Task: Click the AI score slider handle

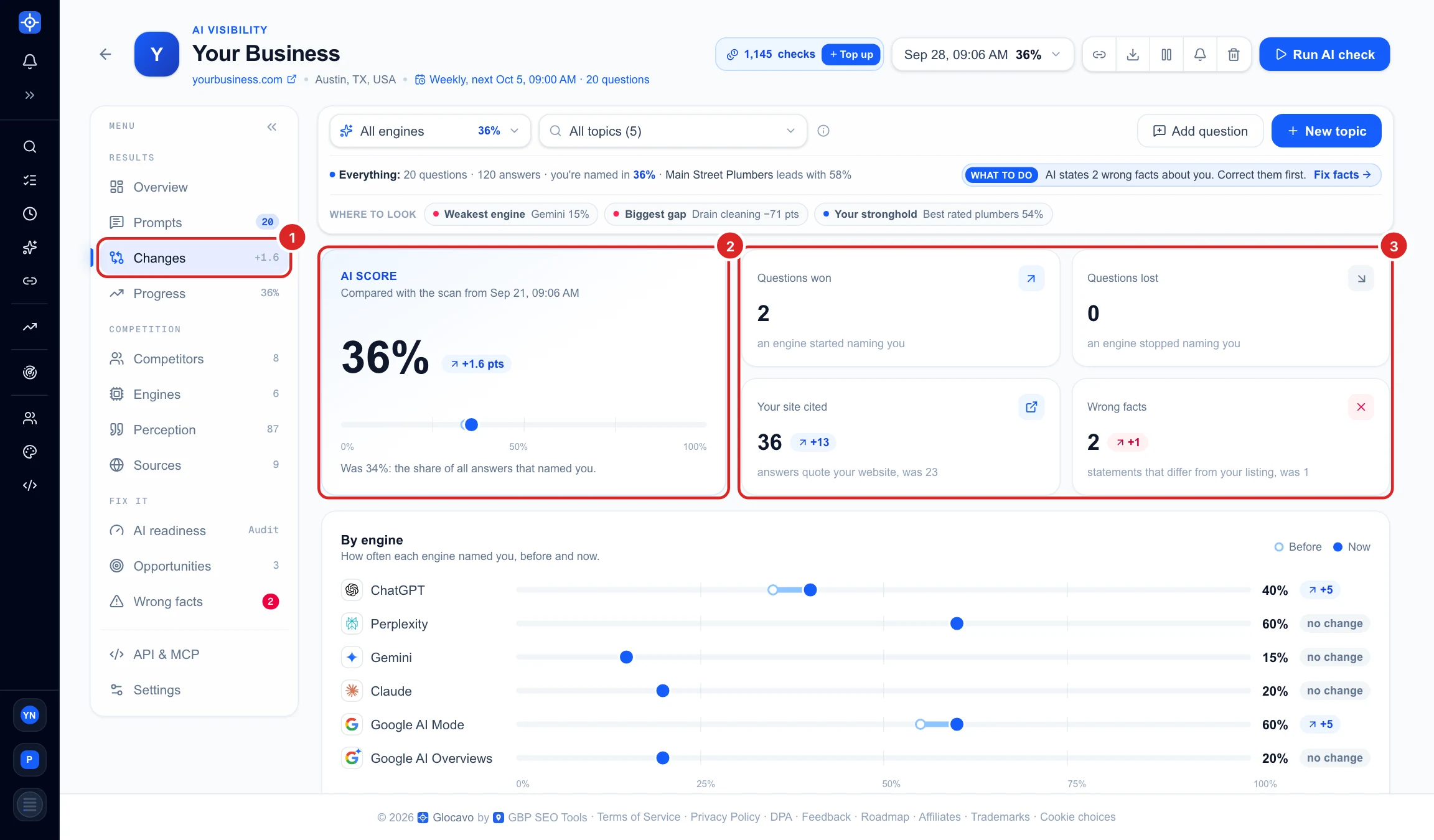Action: click(x=471, y=424)
